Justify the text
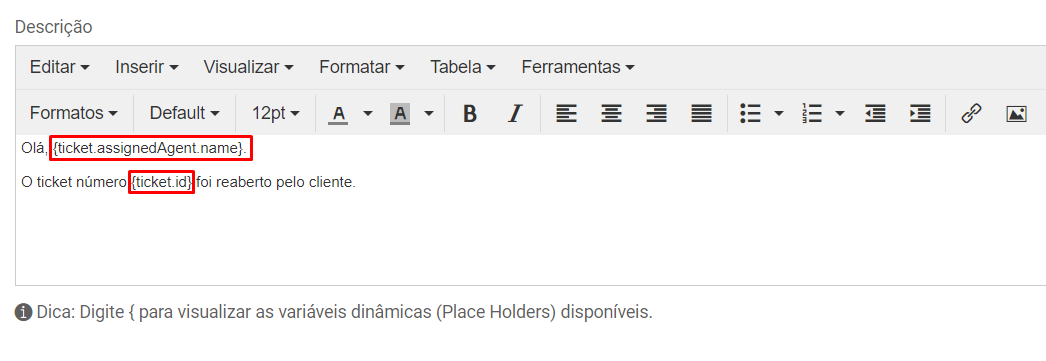Viewport: 1046px width, 361px height. (x=701, y=113)
